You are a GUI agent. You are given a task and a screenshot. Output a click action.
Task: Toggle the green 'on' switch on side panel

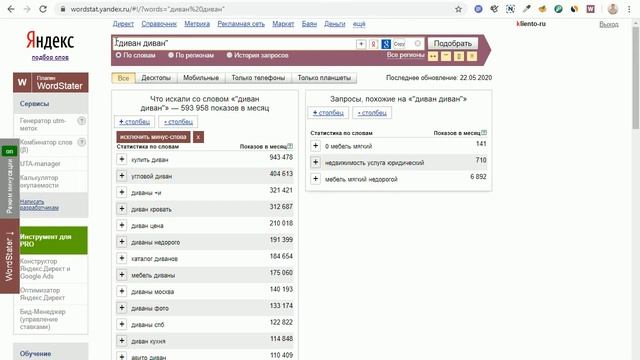(9, 151)
